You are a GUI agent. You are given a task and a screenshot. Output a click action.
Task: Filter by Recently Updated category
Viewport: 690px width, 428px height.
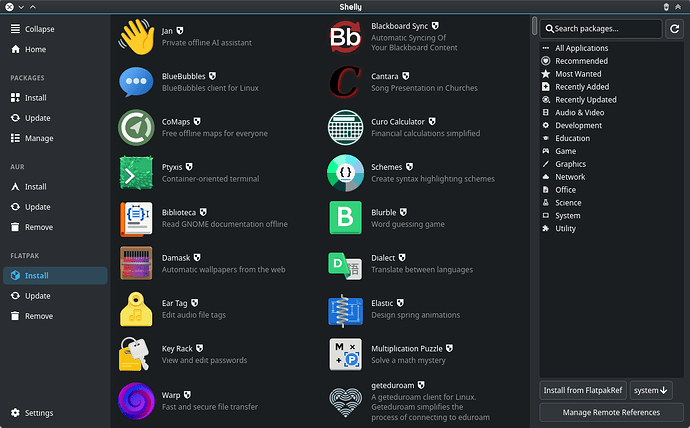click(611, 99)
